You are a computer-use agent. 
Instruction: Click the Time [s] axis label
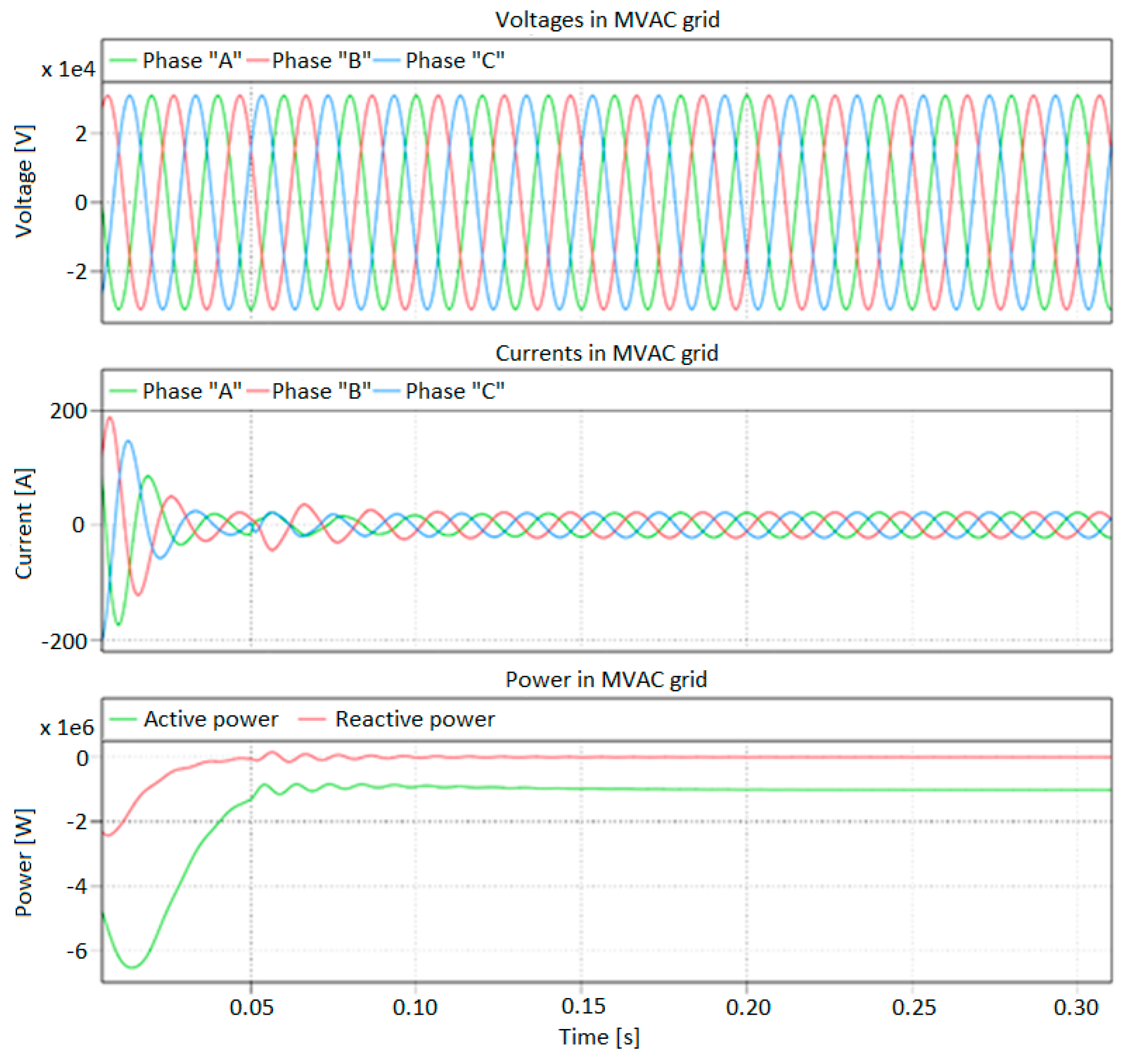coord(599,1037)
